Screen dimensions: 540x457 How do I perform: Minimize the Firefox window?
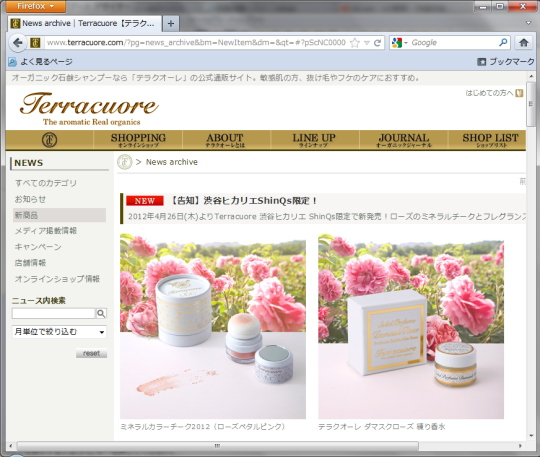(x=483, y=6)
